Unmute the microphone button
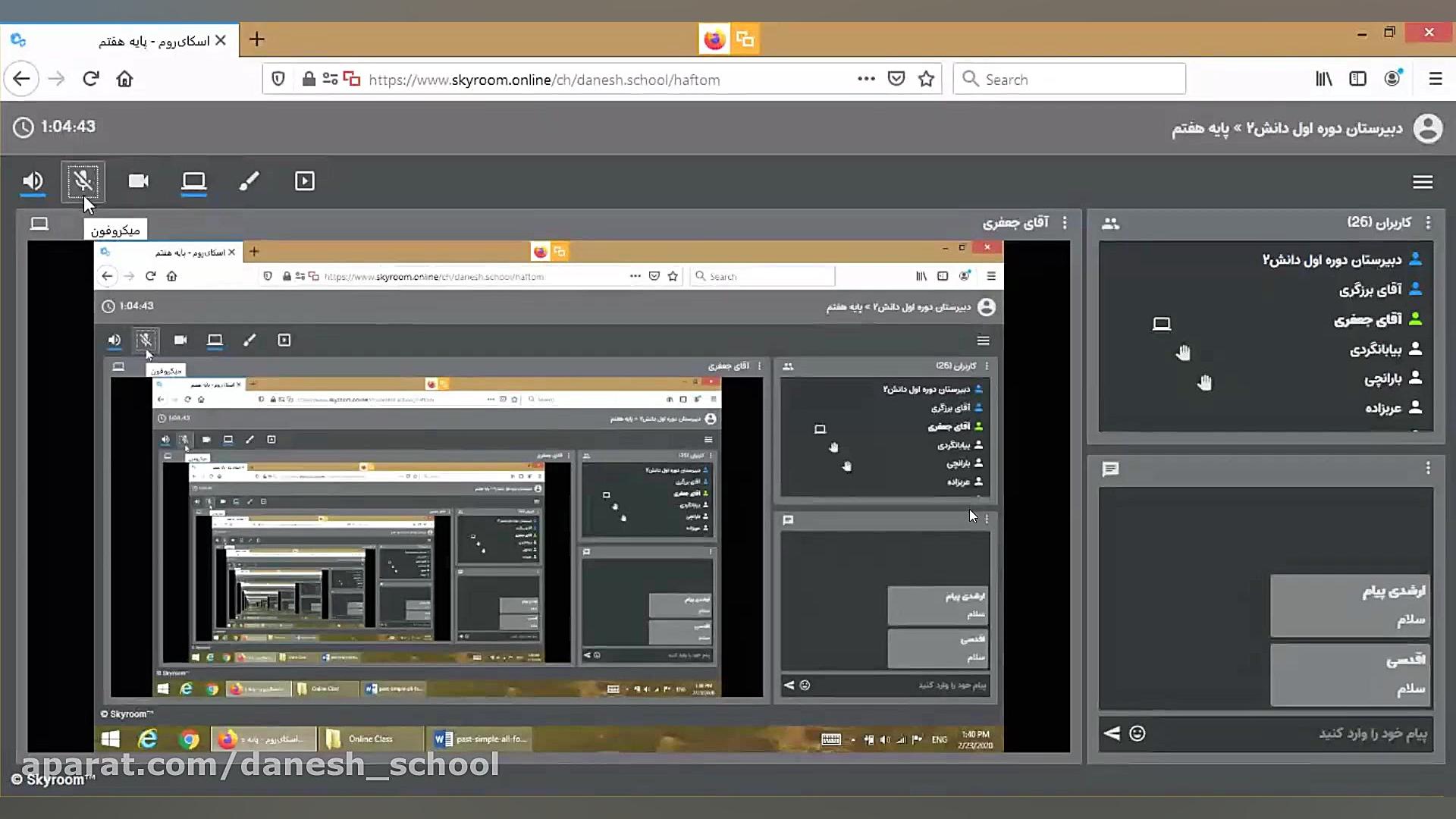 coord(83,181)
